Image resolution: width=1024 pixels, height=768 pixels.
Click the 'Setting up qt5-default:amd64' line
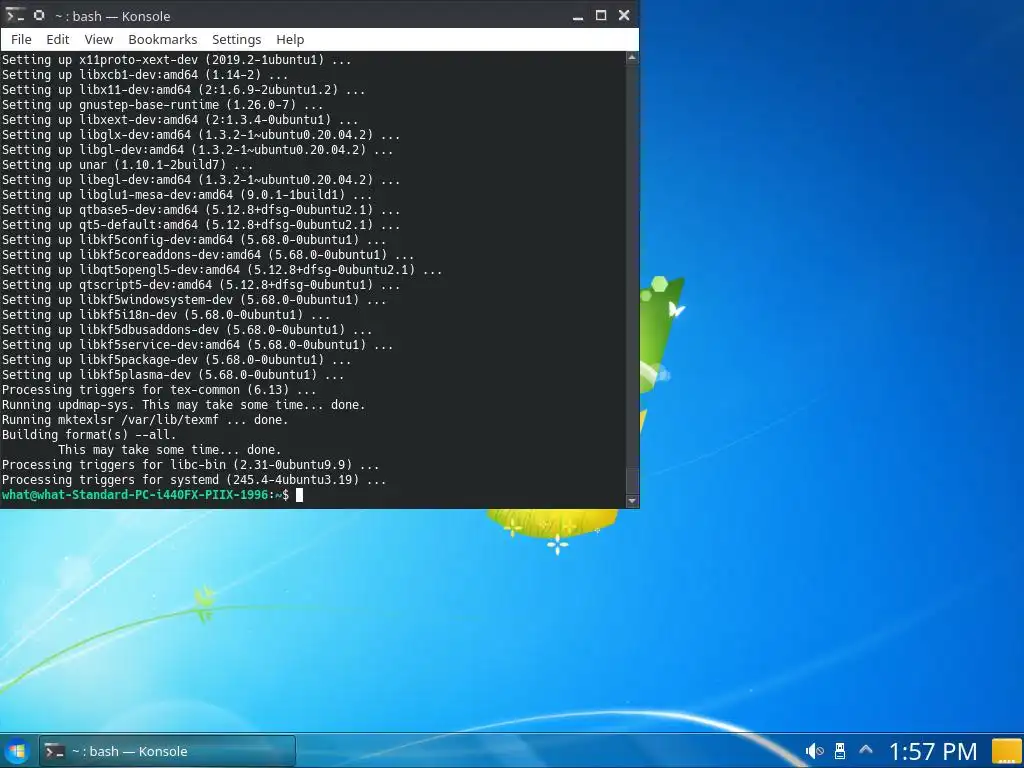[200, 225]
